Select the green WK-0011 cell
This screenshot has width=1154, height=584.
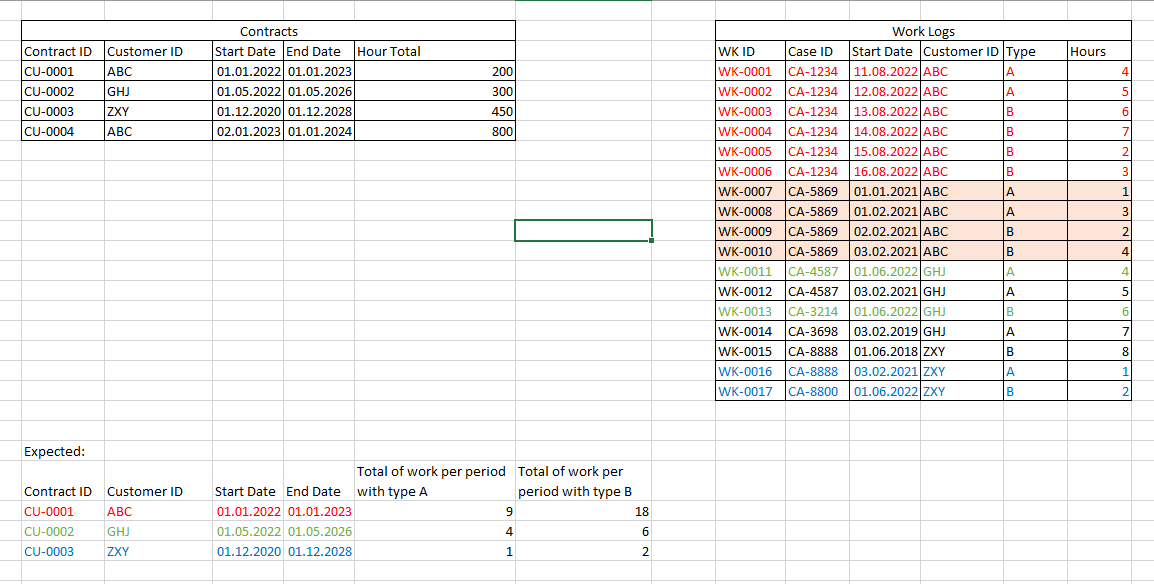(751, 271)
